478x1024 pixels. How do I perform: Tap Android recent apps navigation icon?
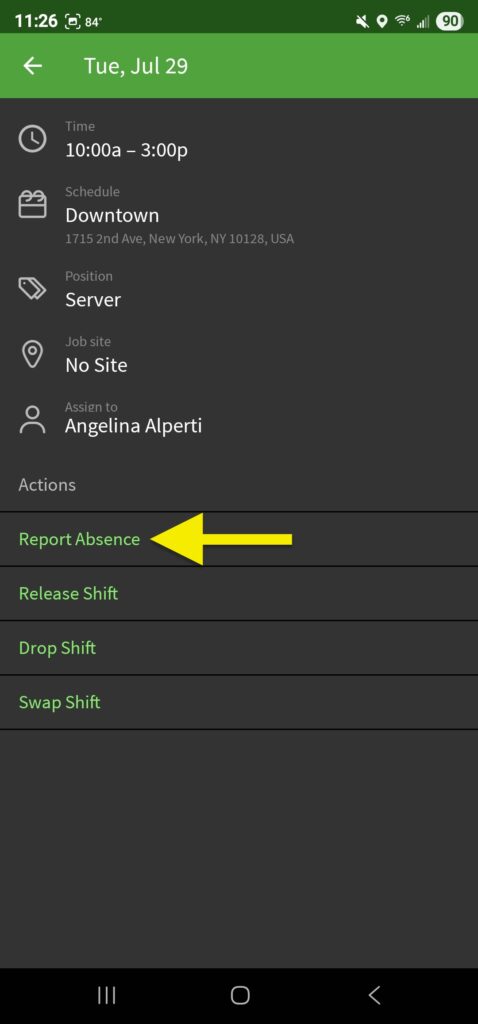pos(106,995)
